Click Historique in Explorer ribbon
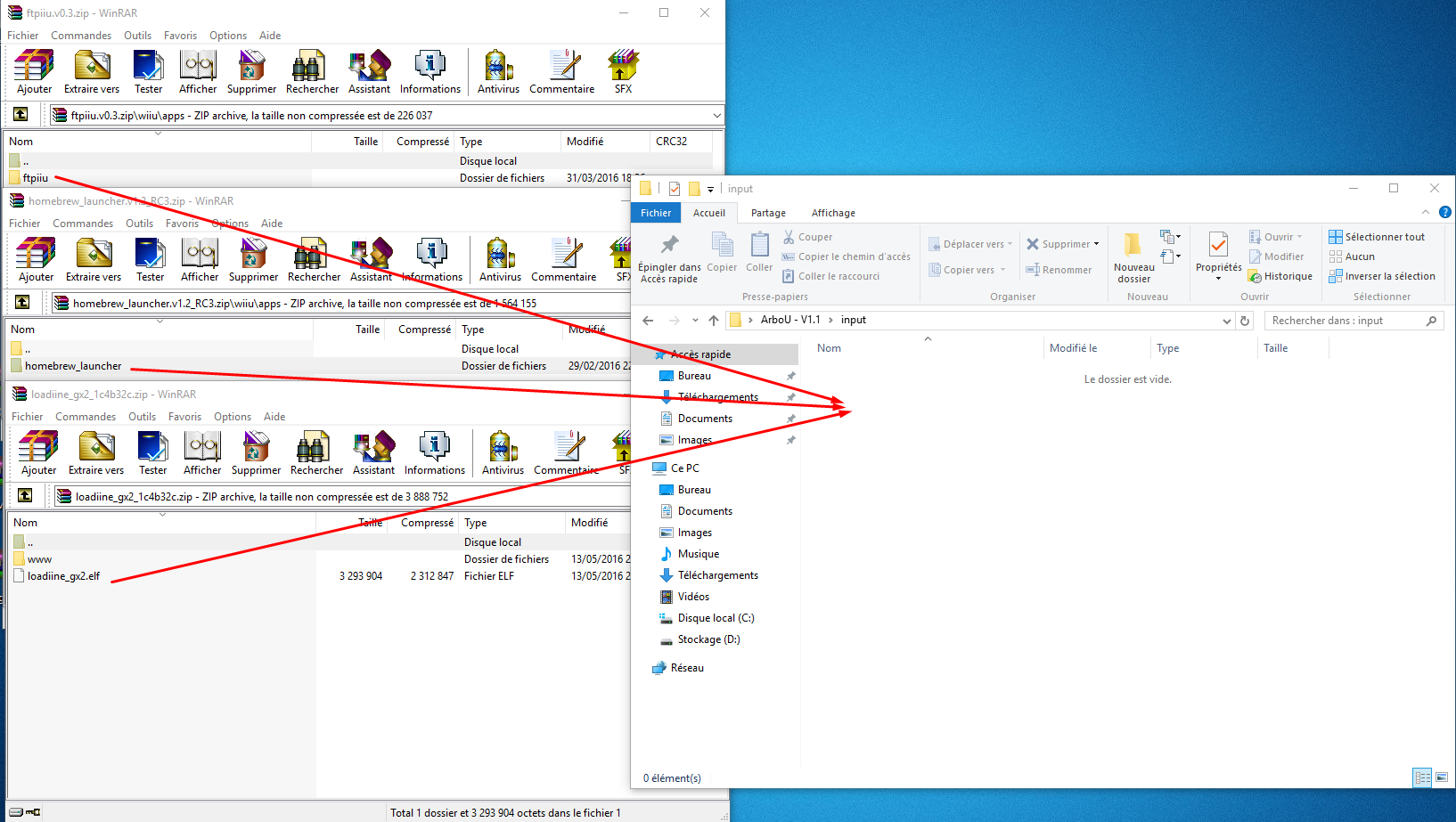1456x822 pixels. [x=1280, y=276]
